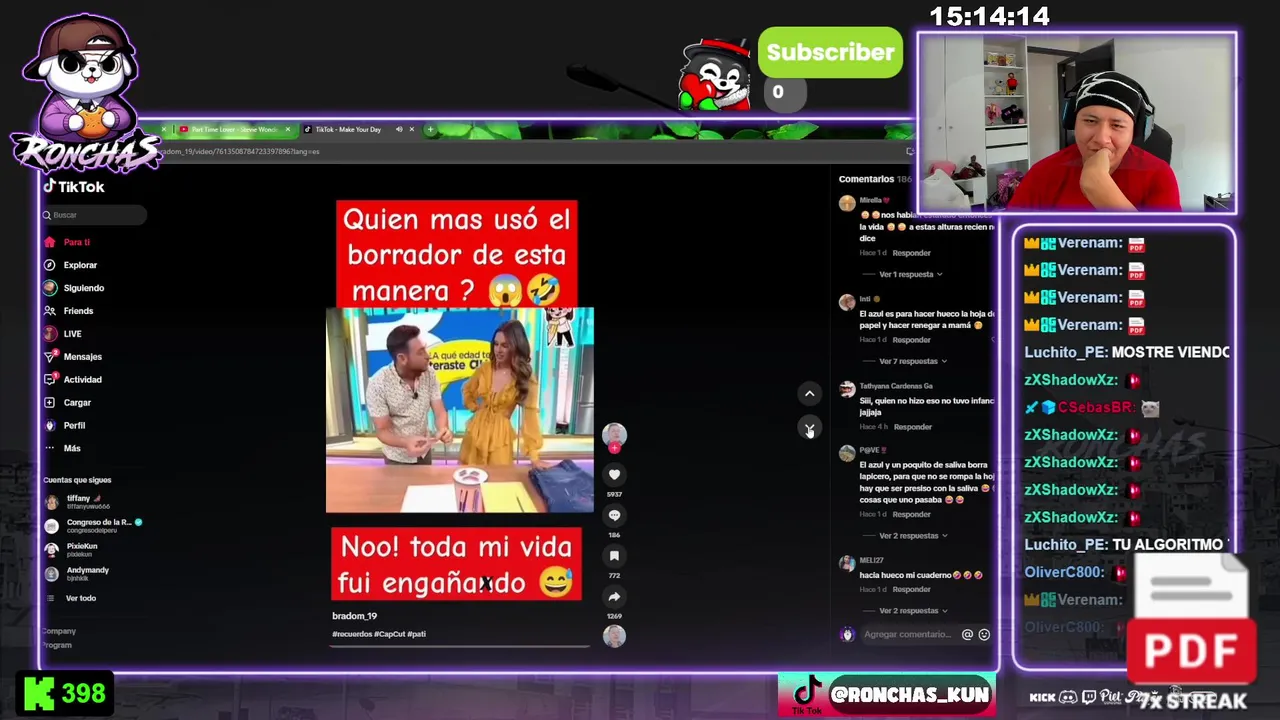
Task: Click Company footer link in sidebar
Action: point(59,631)
